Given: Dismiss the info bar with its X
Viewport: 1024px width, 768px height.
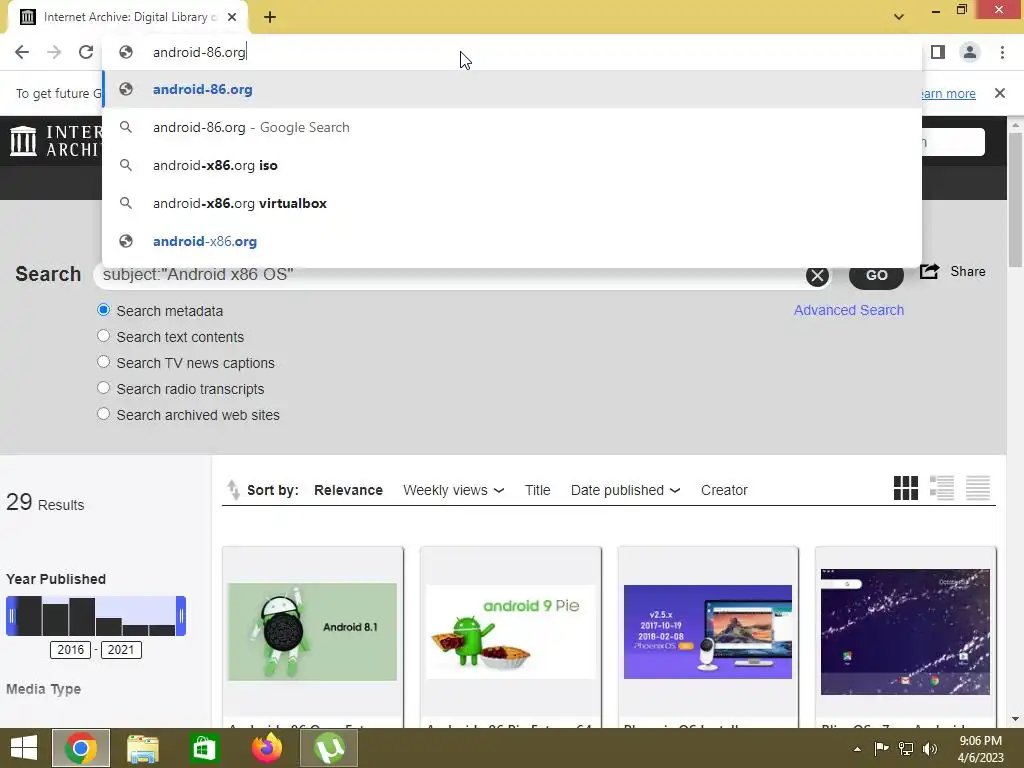Looking at the screenshot, I should (x=1000, y=93).
